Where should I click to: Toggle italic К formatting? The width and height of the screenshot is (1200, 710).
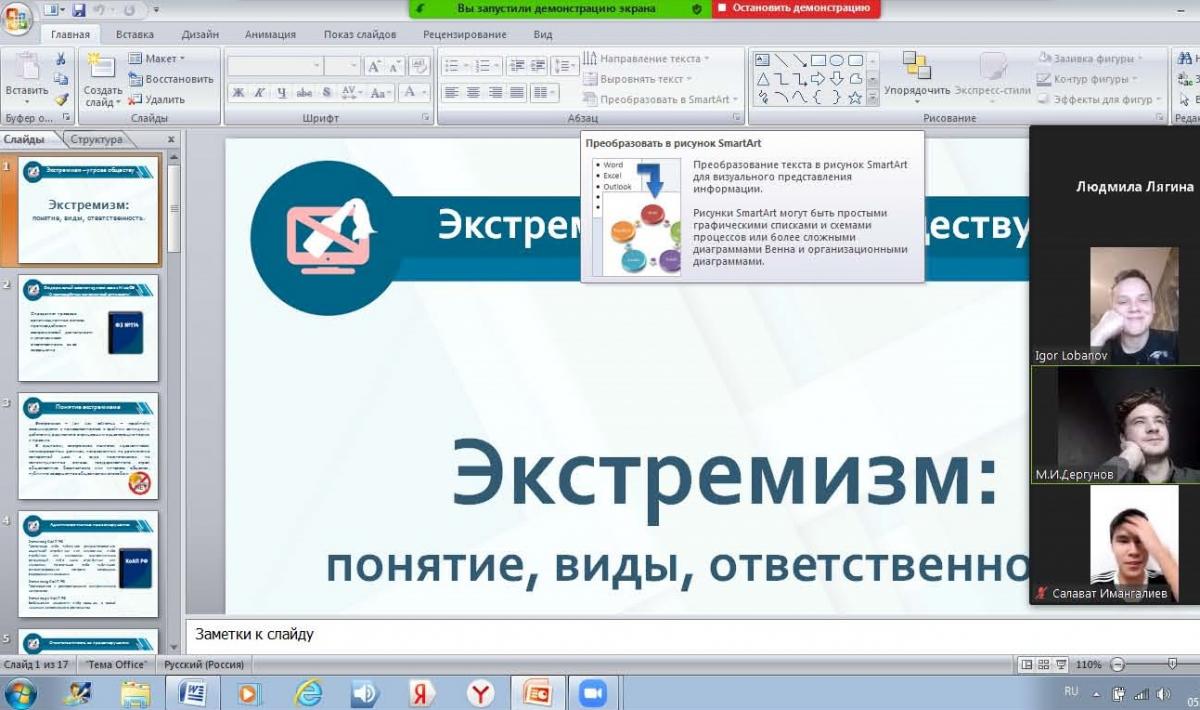click(259, 93)
